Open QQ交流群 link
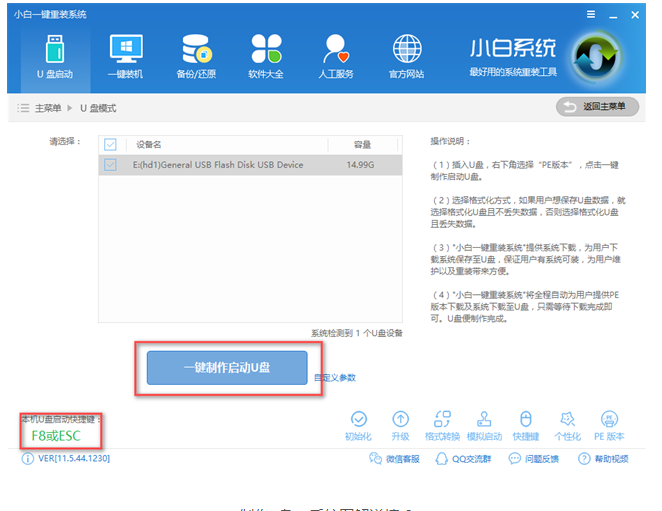Screen dimensions: 662x511 (x=463, y=459)
